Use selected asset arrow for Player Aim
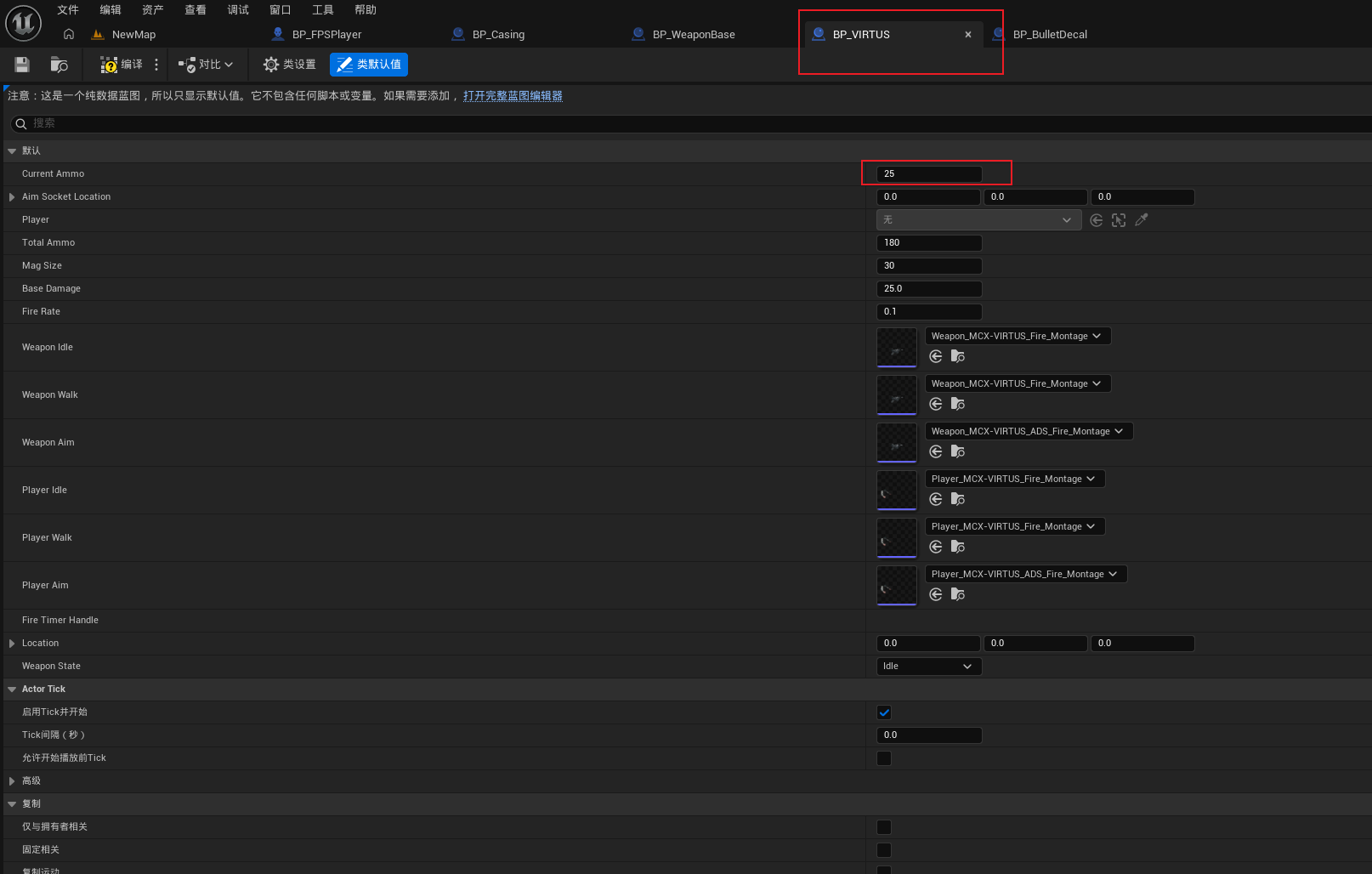Image resolution: width=1372 pixels, height=874 pixels. click(x=936, y=594)
